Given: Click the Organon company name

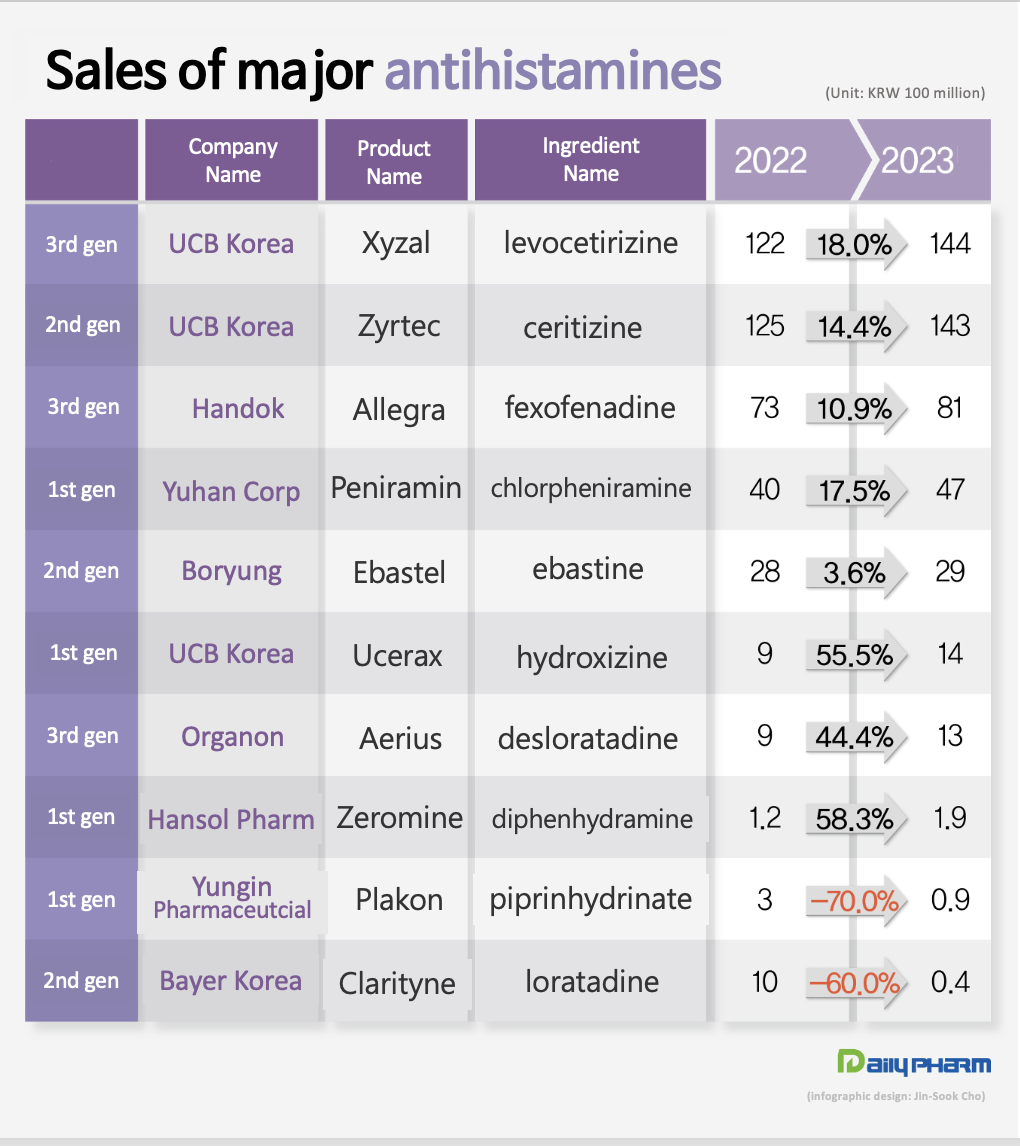Looking at the screenshot, I should point(232,737).
